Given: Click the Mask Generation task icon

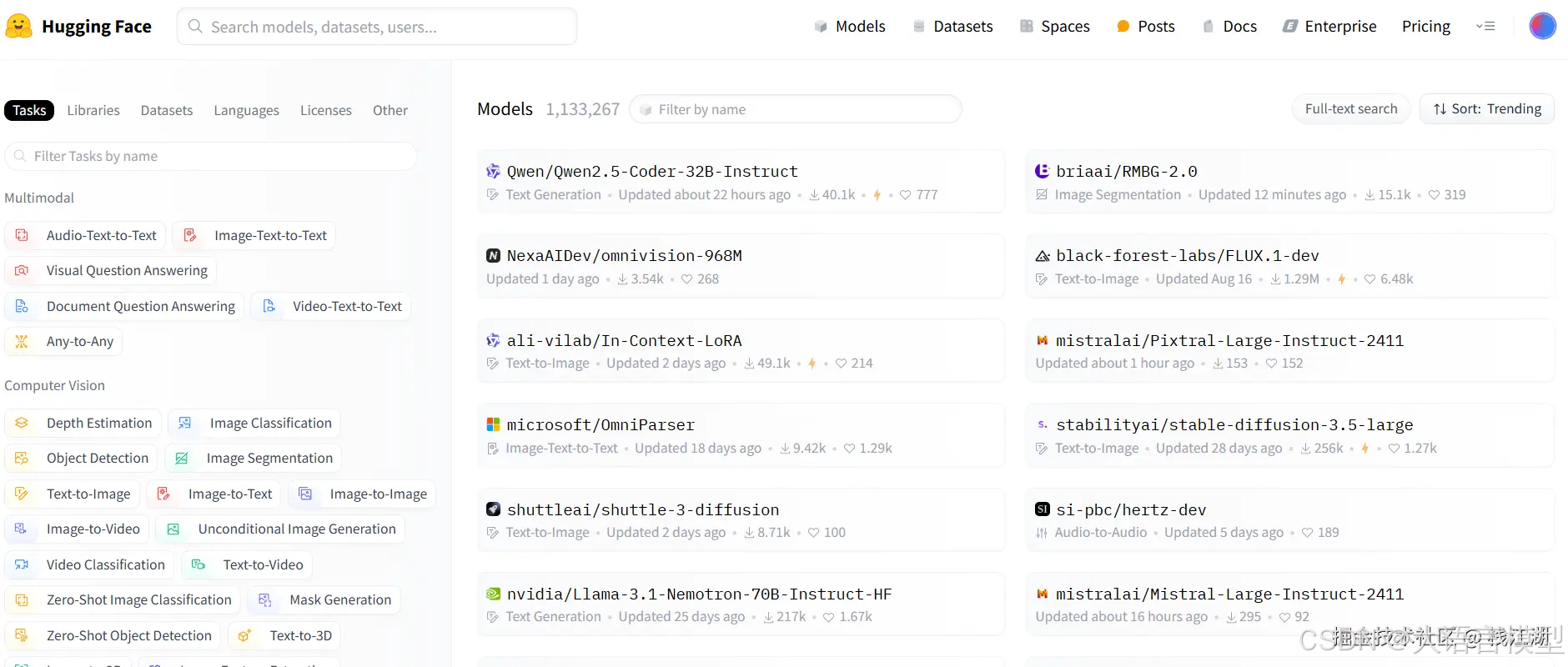Looking at the screenshot, I should tap(265, 600).
